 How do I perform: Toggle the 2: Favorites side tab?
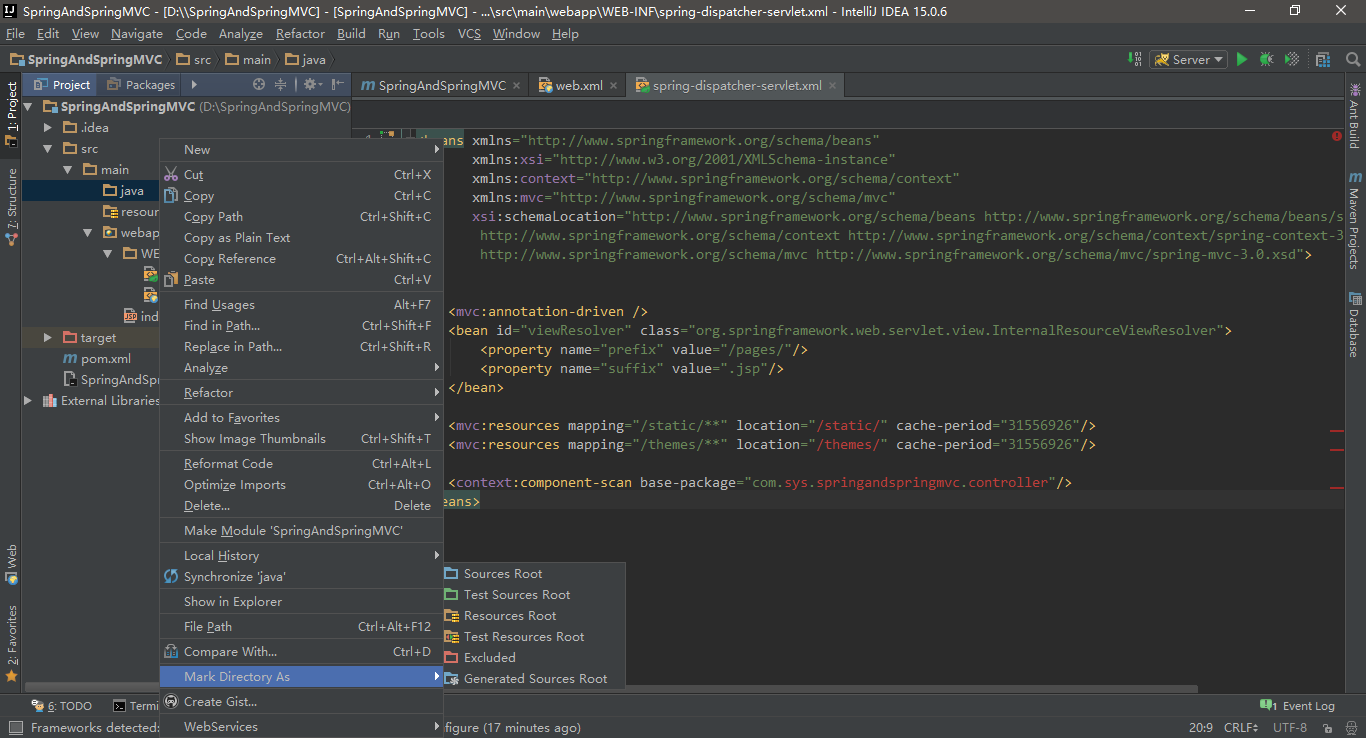(x=11, y=643)
